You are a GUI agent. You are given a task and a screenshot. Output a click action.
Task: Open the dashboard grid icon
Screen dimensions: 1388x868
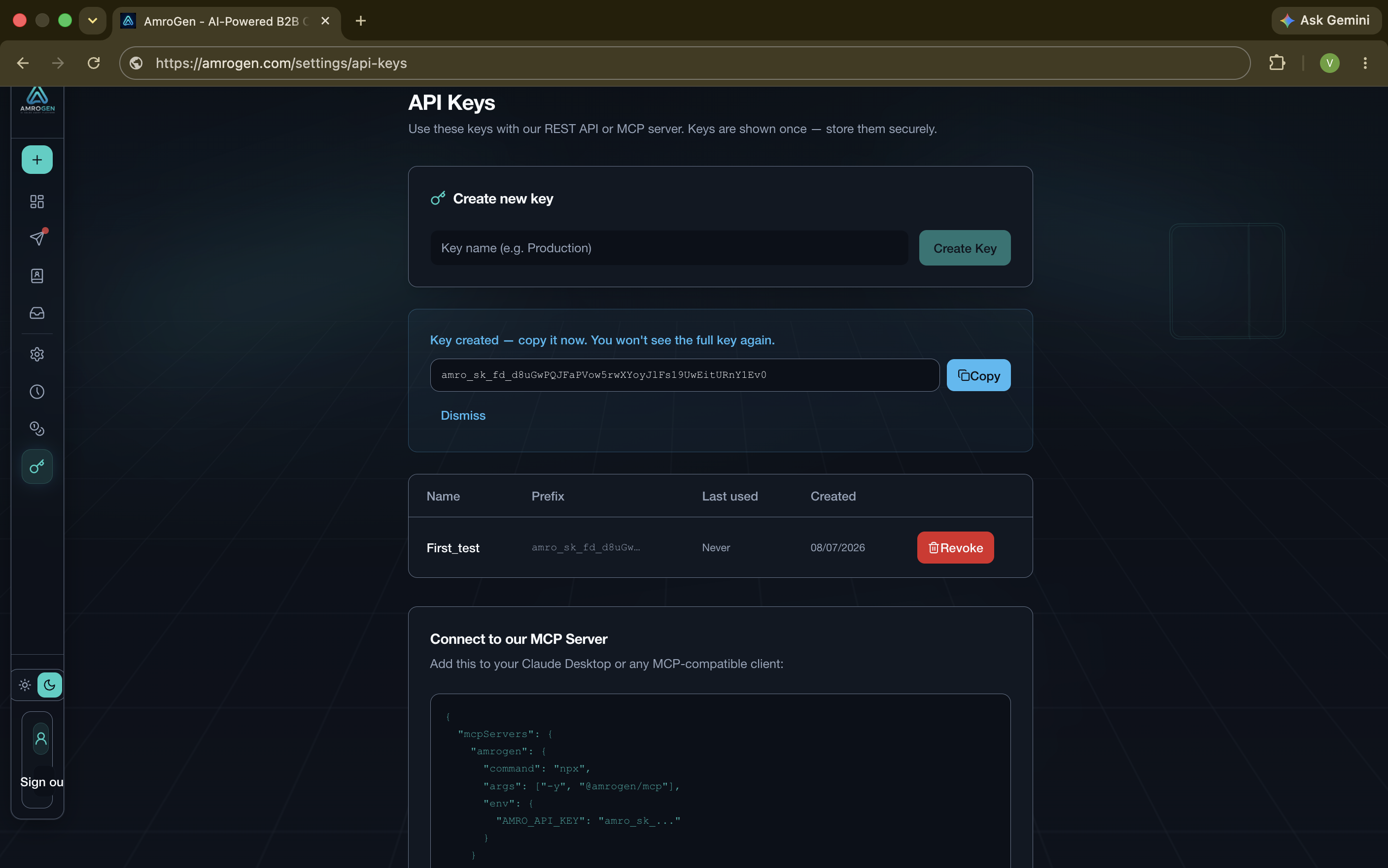[x=37, y=201]
